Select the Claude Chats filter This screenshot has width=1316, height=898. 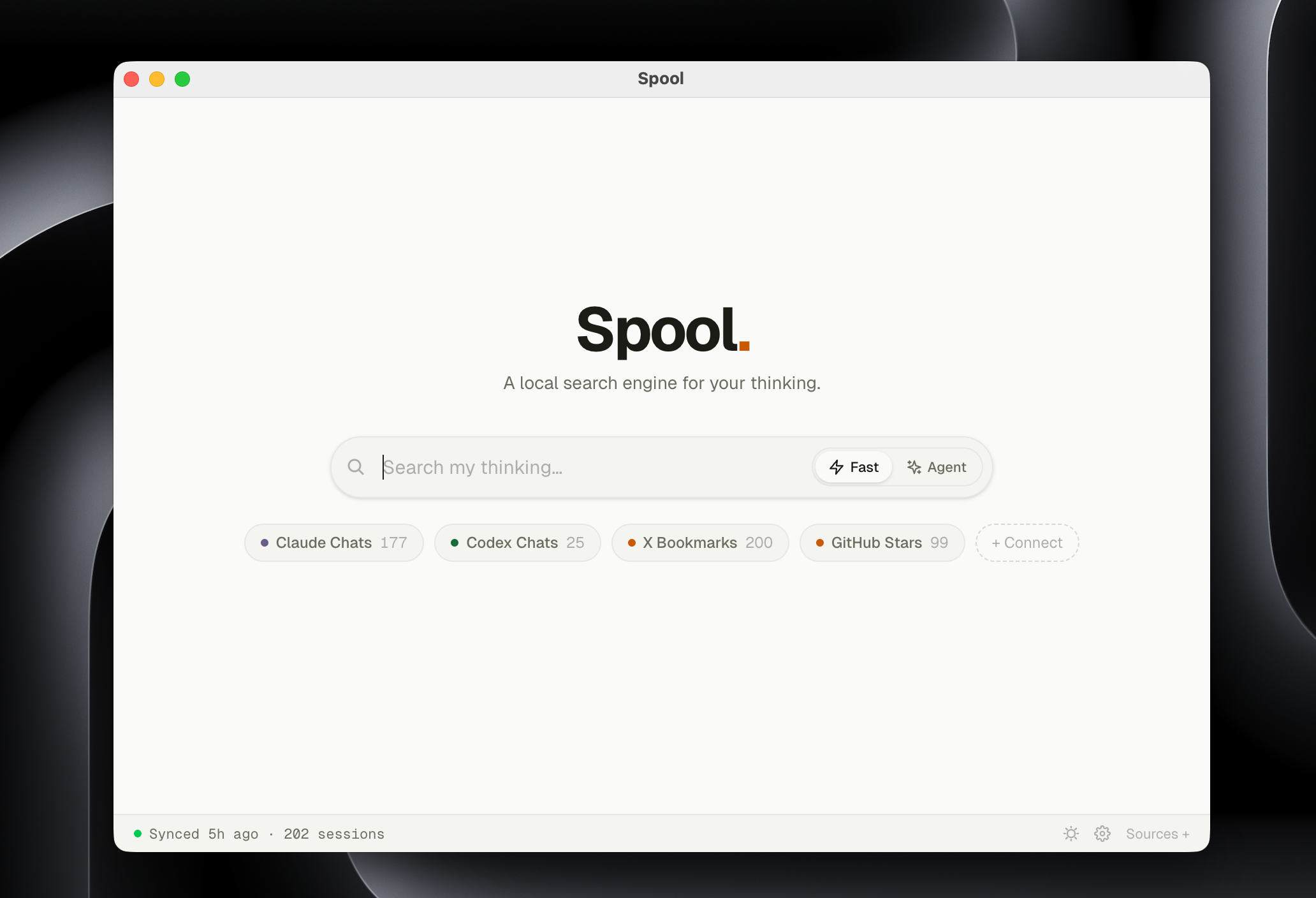(333, 543)
